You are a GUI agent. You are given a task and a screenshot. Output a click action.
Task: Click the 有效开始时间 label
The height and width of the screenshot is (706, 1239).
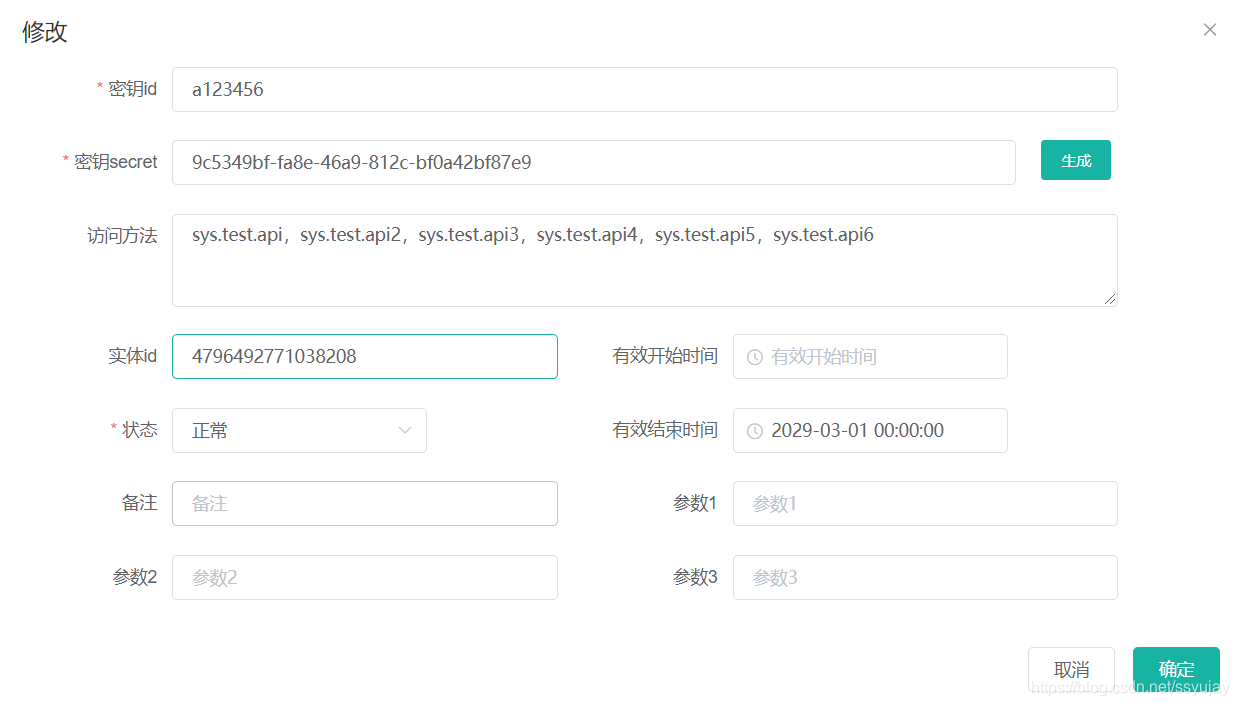(665, 356)
